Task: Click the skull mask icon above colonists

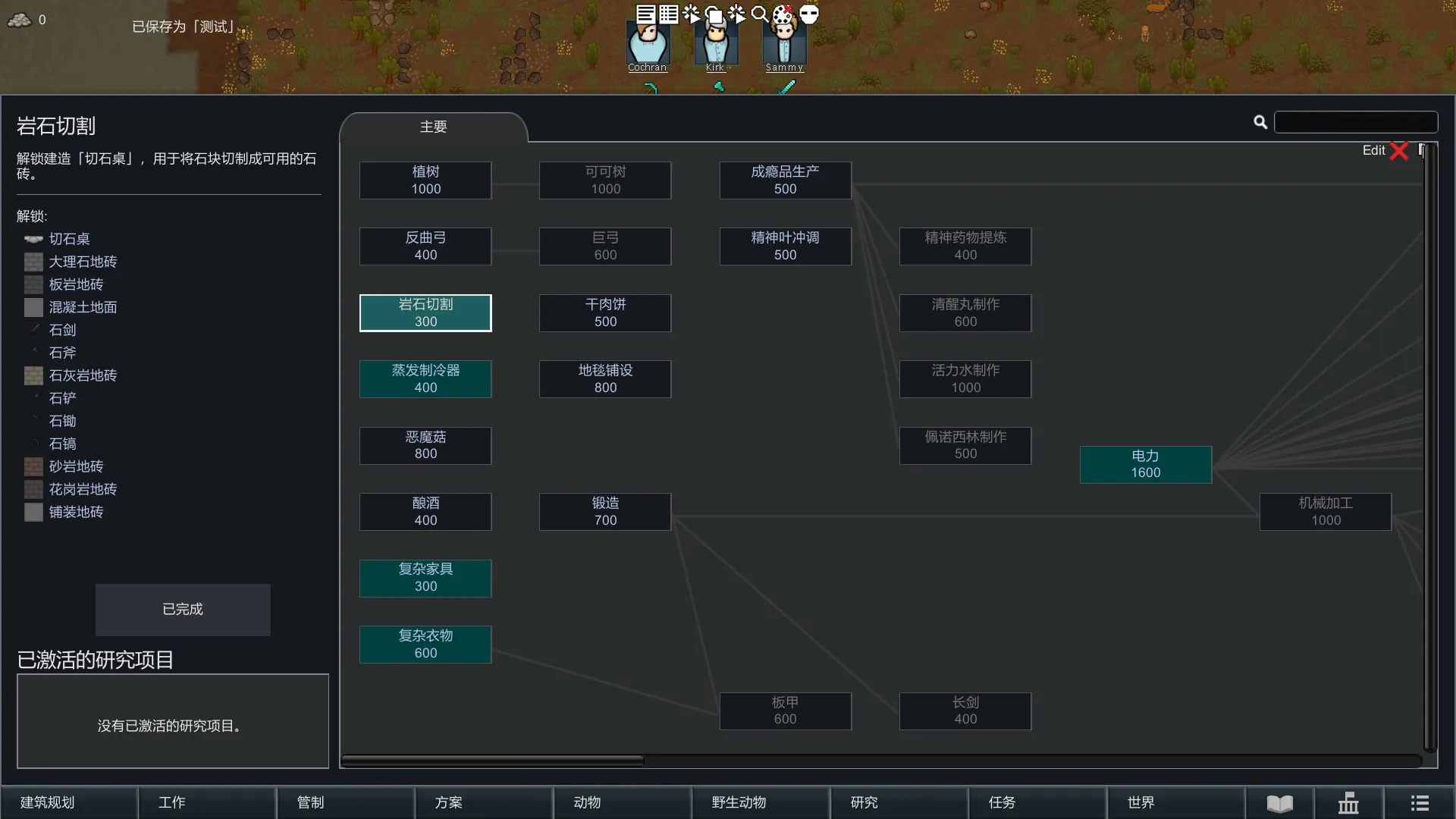Action: coord(809,14)
